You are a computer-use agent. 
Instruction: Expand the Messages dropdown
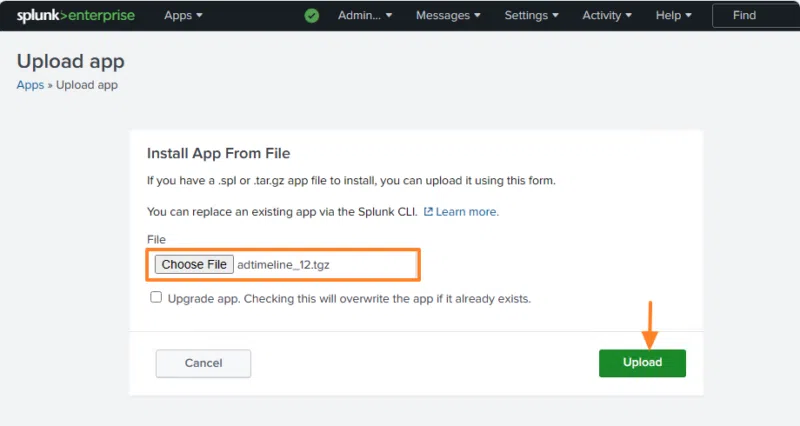tap(448, 16)
